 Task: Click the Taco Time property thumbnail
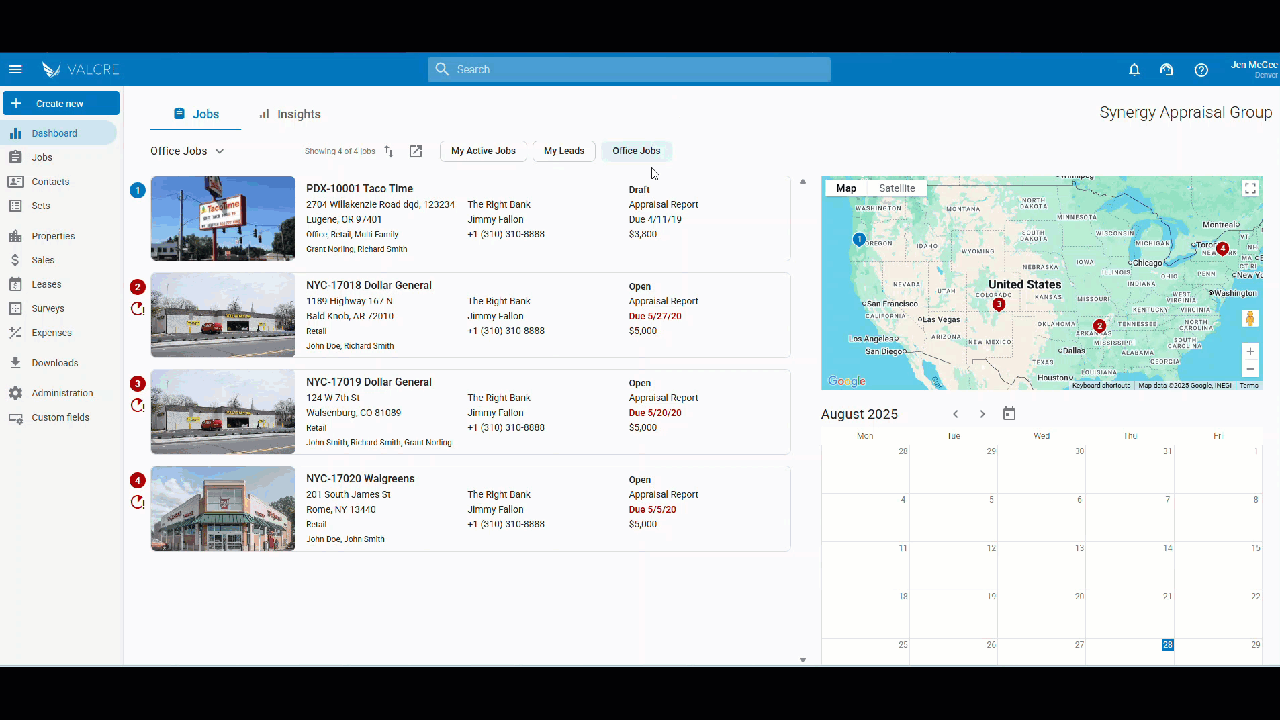click(x=223, y=218)
